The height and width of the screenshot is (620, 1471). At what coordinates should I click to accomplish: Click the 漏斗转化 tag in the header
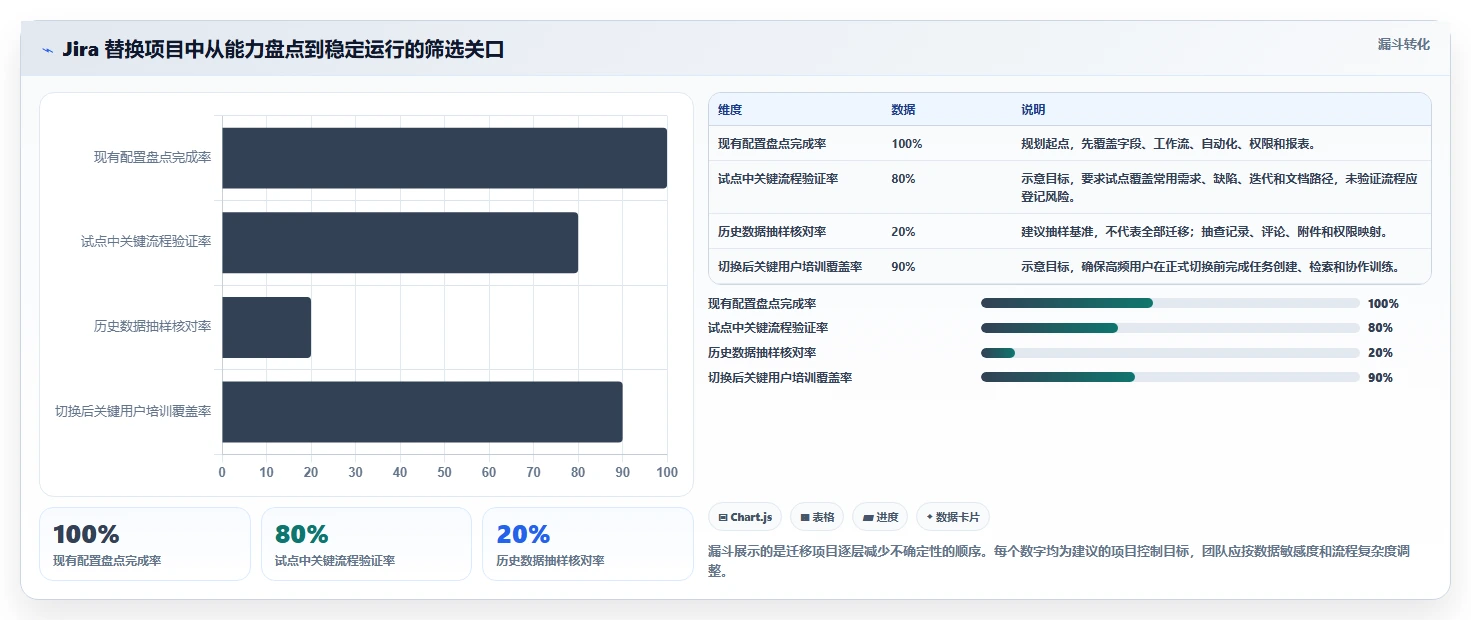click(1404, 45)
